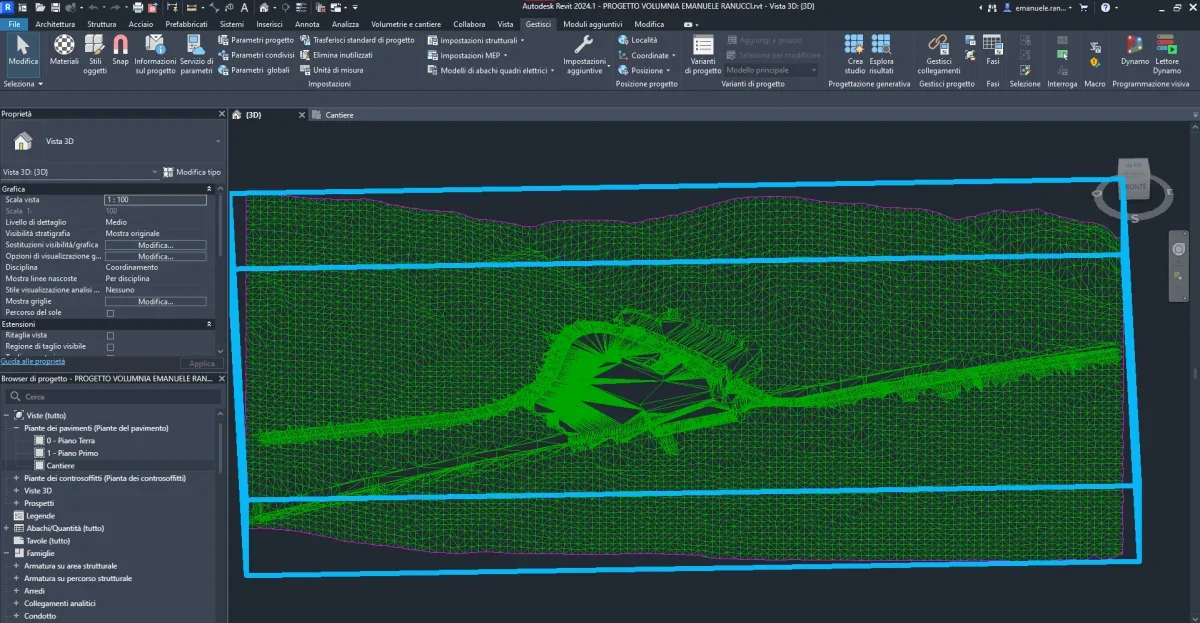1200x623 pixels.
Task: Open Impostazioni MEP dropdown
Action: click(468, 55)
